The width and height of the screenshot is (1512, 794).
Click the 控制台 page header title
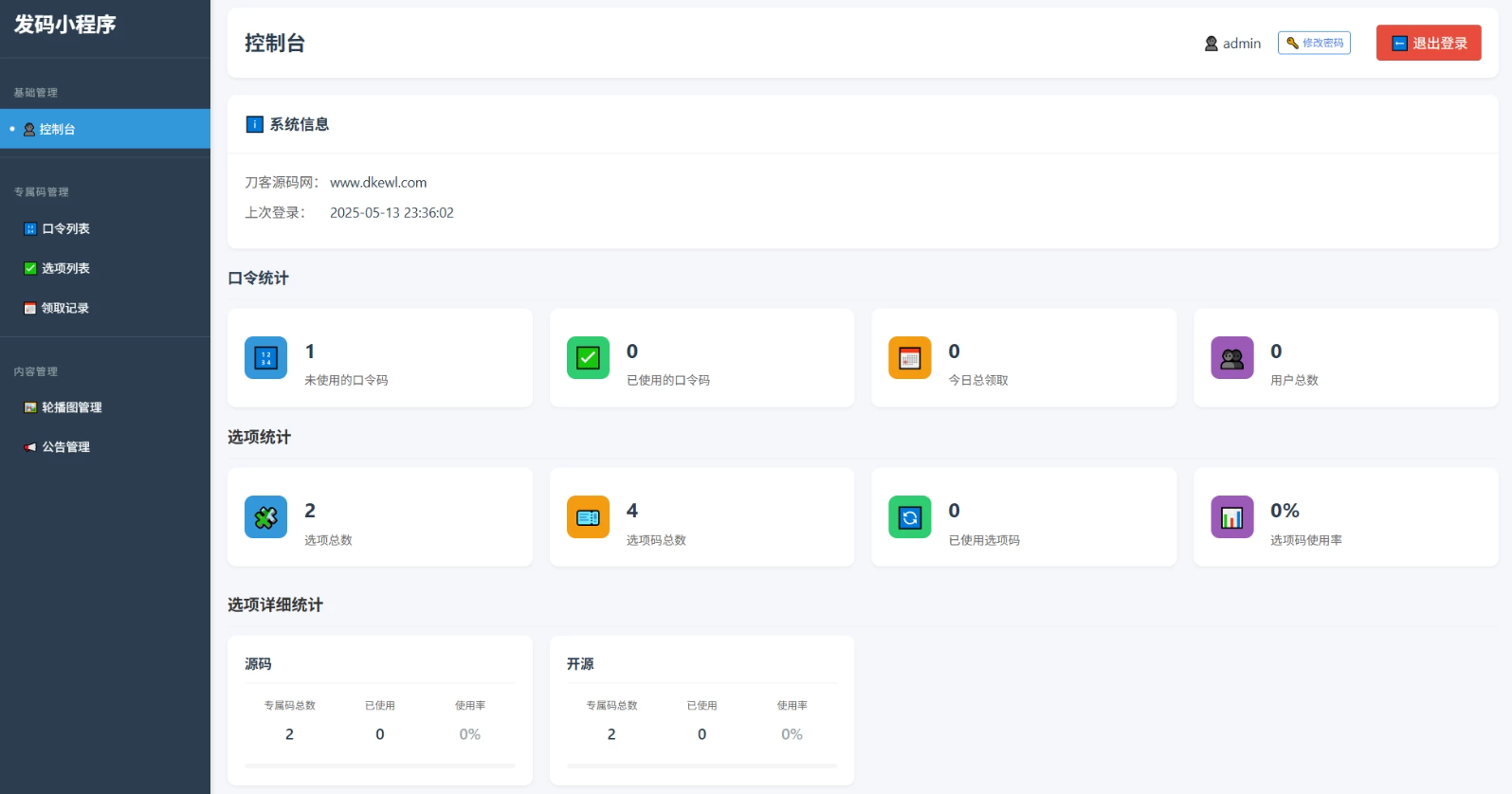click(275, 44)
